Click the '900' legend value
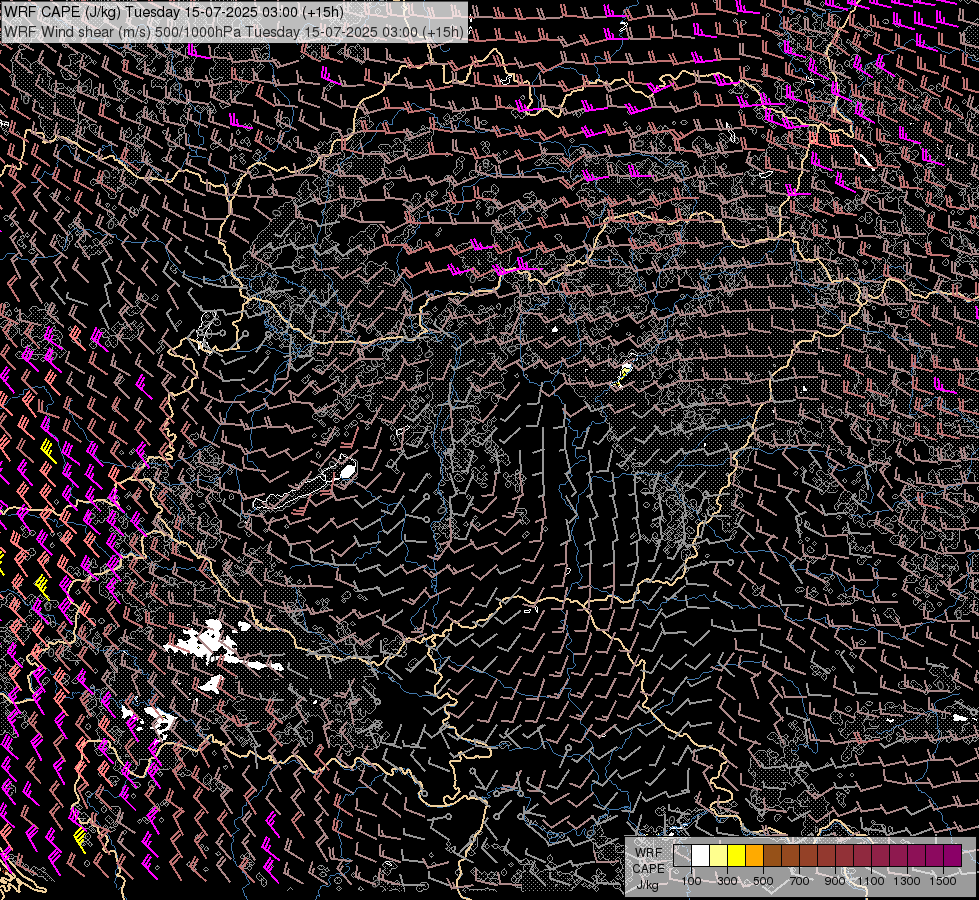The width and height of the screenshot is (979, 900). pyautogui.click(x=835, y=881)
